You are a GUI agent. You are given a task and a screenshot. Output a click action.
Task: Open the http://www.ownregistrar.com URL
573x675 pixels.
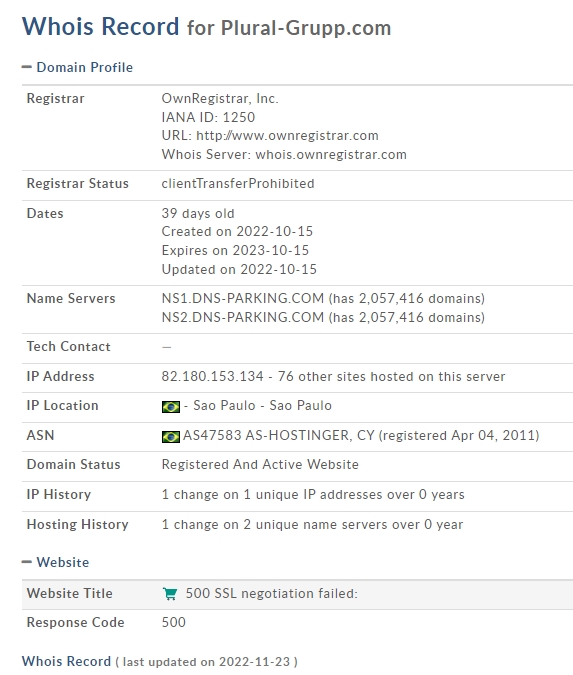click(x=287, y=136)
